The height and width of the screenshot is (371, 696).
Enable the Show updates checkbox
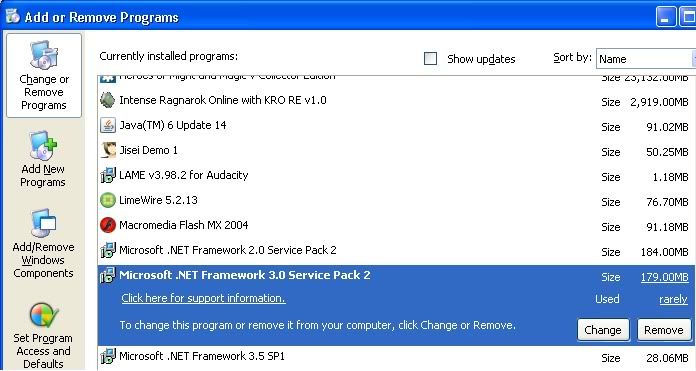tap(430, 59)
